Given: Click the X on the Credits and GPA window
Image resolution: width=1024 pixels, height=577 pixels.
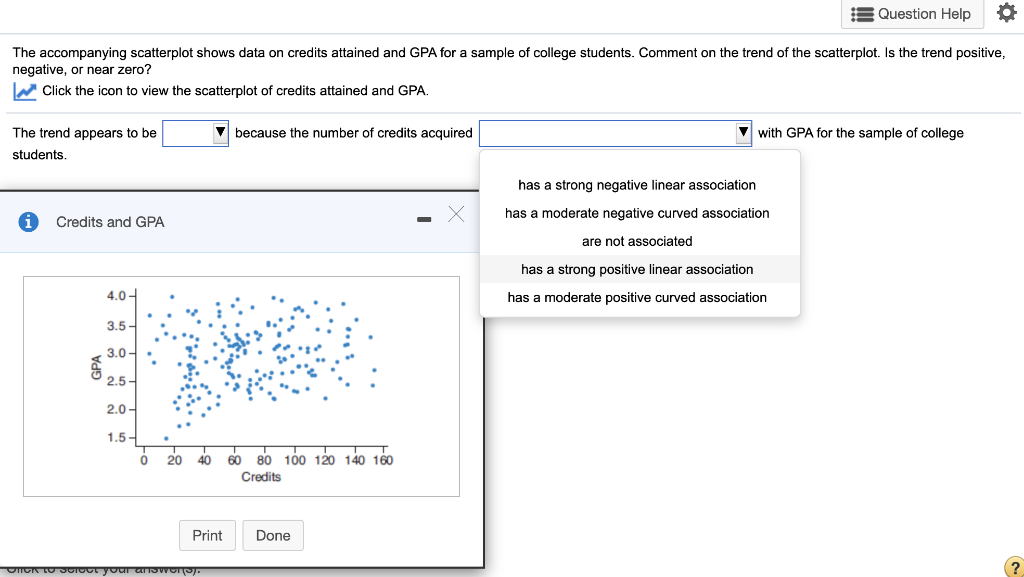Looking at the screenshot, I should [x=456, y=213].
